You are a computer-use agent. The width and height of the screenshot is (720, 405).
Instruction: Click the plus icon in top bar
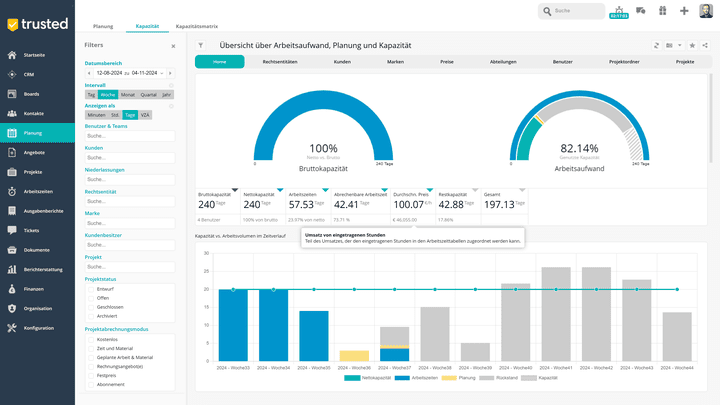(684, 11)
